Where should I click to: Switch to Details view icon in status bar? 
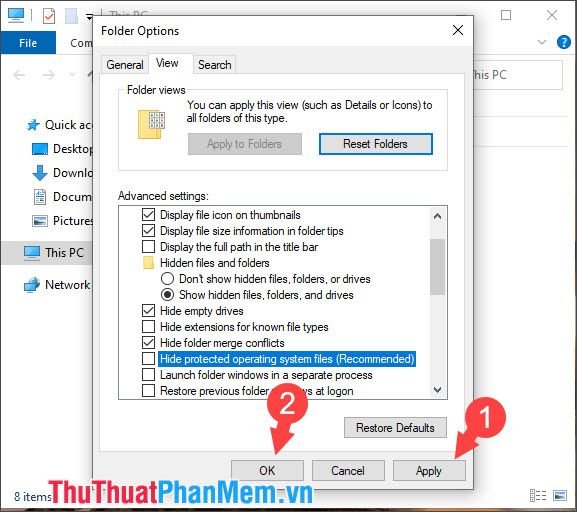click(x=538, y=496)
